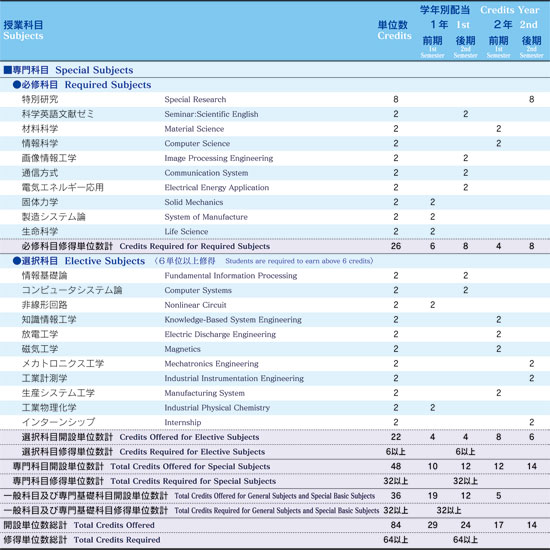The width and height of the screenshot is (550, 550).
Task: Click the Material Science subject name
Action: [x=194, y=129]
